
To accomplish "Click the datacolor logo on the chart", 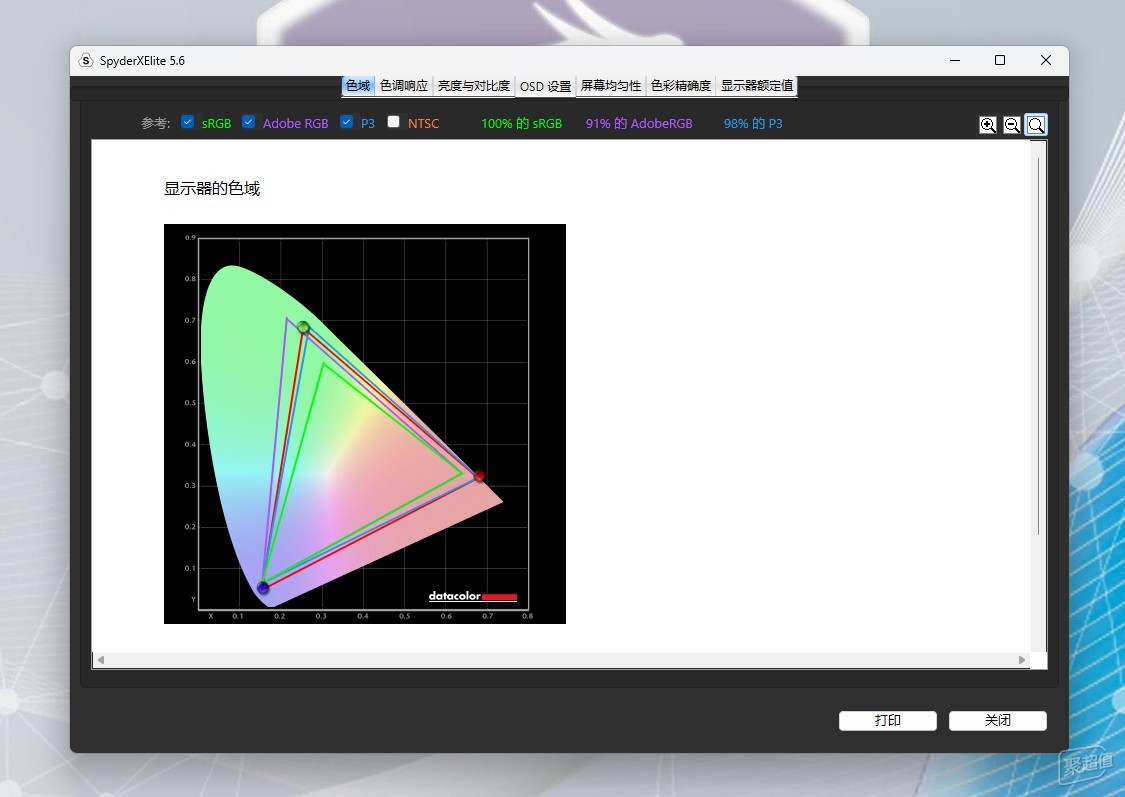I will point(473,596).
